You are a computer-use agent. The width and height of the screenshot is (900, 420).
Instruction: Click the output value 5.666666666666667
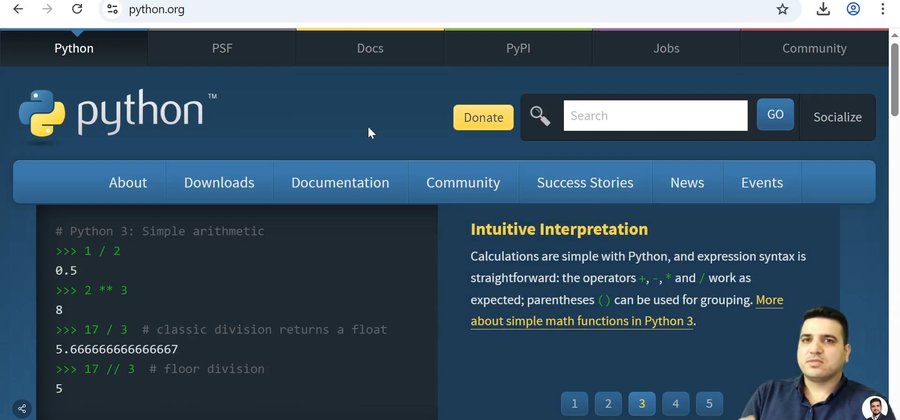coord(117,349)
